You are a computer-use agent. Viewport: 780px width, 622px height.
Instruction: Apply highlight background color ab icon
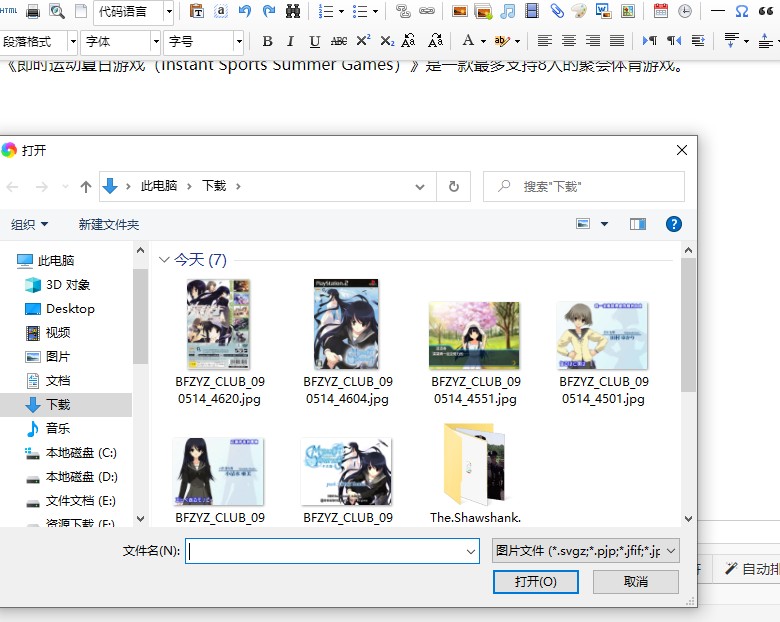(501, 41)
